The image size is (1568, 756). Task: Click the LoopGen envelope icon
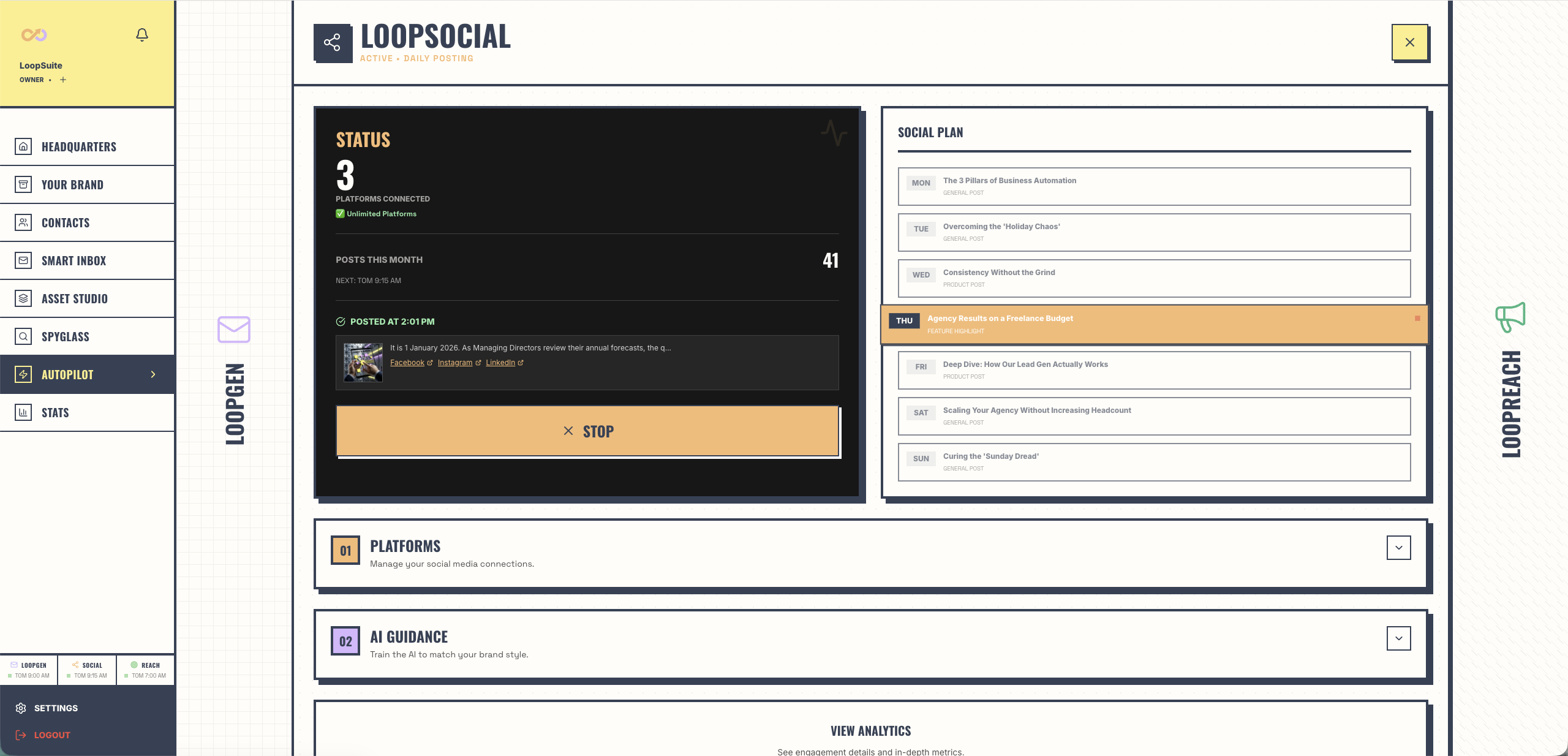click(x=234, y=330)
